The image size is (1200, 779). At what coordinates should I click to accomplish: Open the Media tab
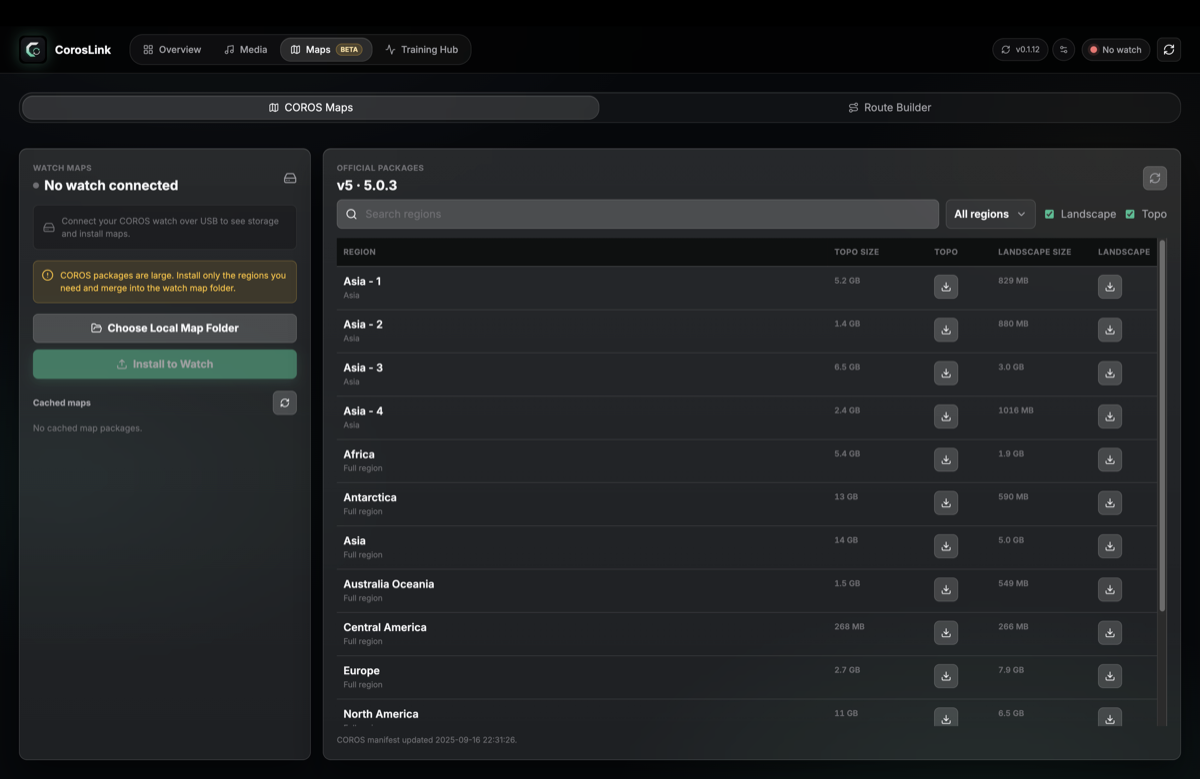[x=245, y=49]
